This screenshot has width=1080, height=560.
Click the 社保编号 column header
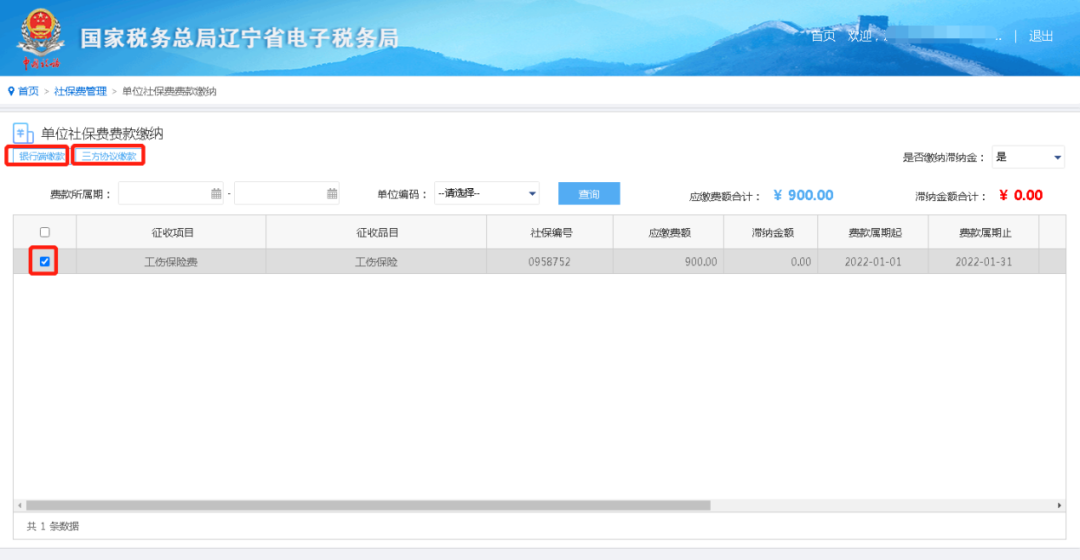point(550,233)
